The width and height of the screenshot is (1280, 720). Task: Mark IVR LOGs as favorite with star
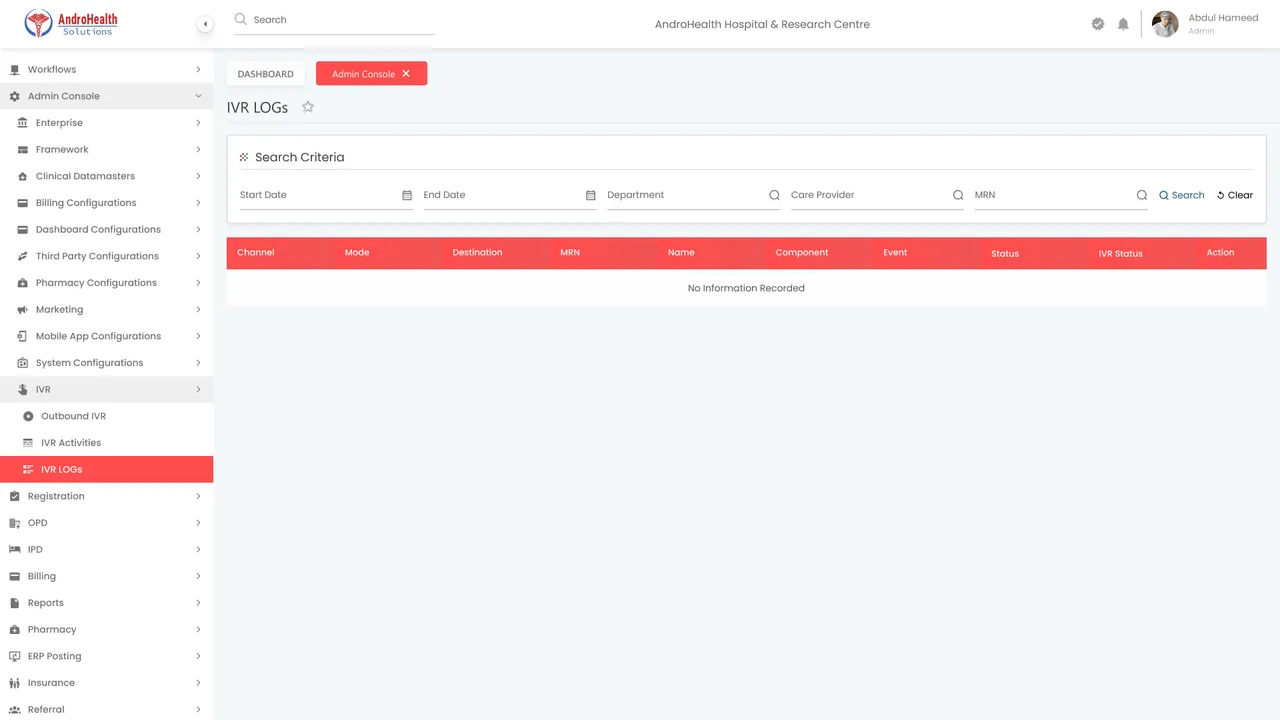[x=308, y=107]
